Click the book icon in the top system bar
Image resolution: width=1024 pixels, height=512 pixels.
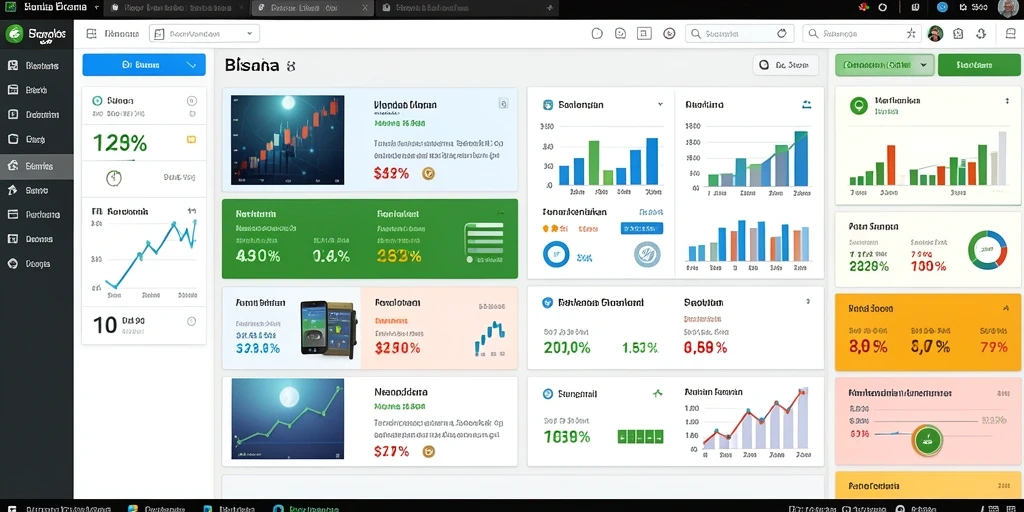(x=915, y=7)
